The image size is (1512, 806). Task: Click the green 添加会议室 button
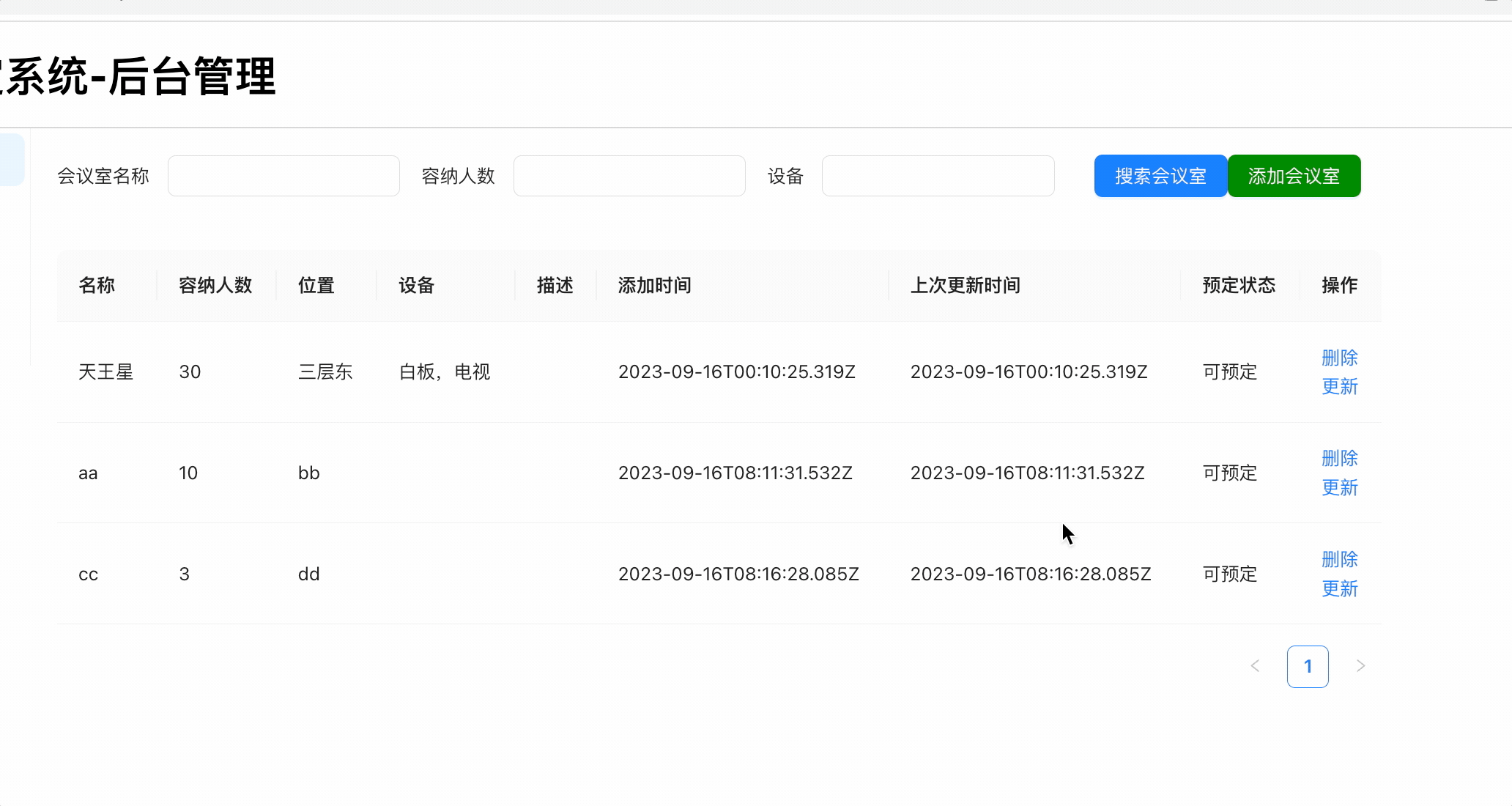point(1294,176)
